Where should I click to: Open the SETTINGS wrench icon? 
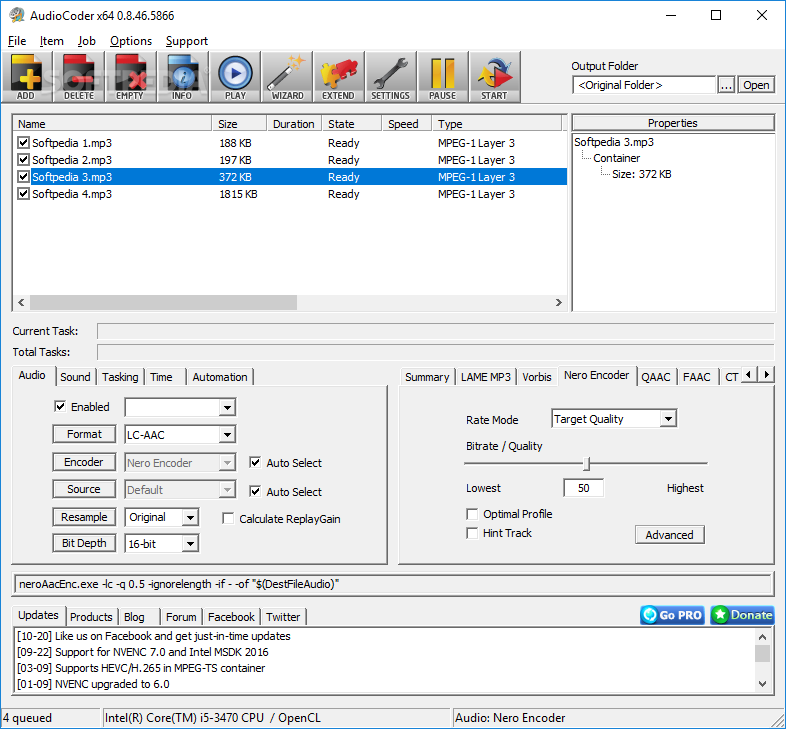point(391,77)
